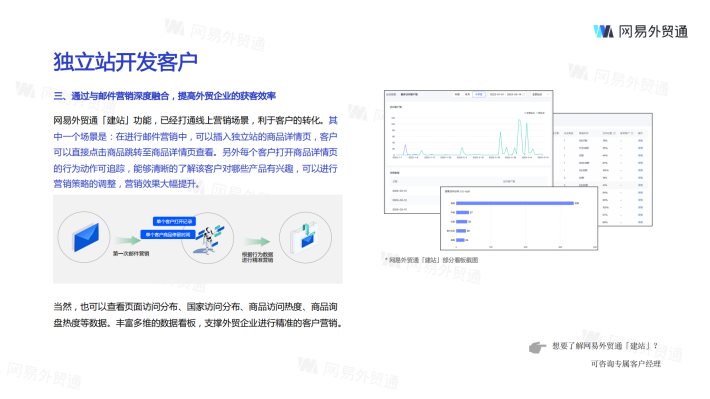Click the blue envelope email icon
The image size is (710, 399).
point(86,237)
